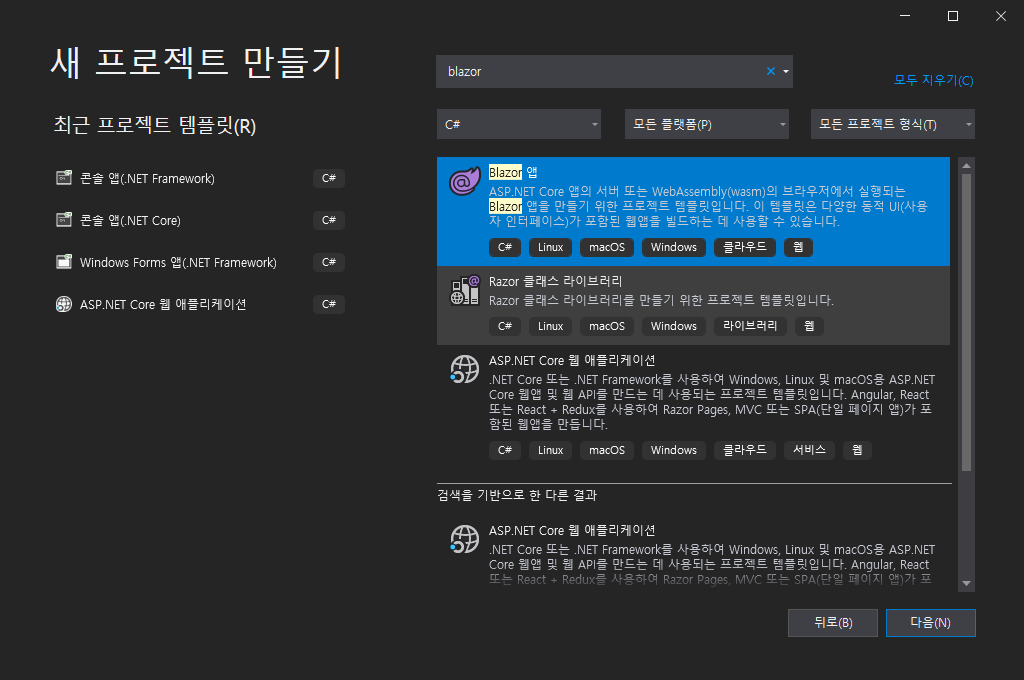Click the 서비스 tag in ASP.NET Core item
This screenshot has height=680, width=1024.
(x=809, y=450)
